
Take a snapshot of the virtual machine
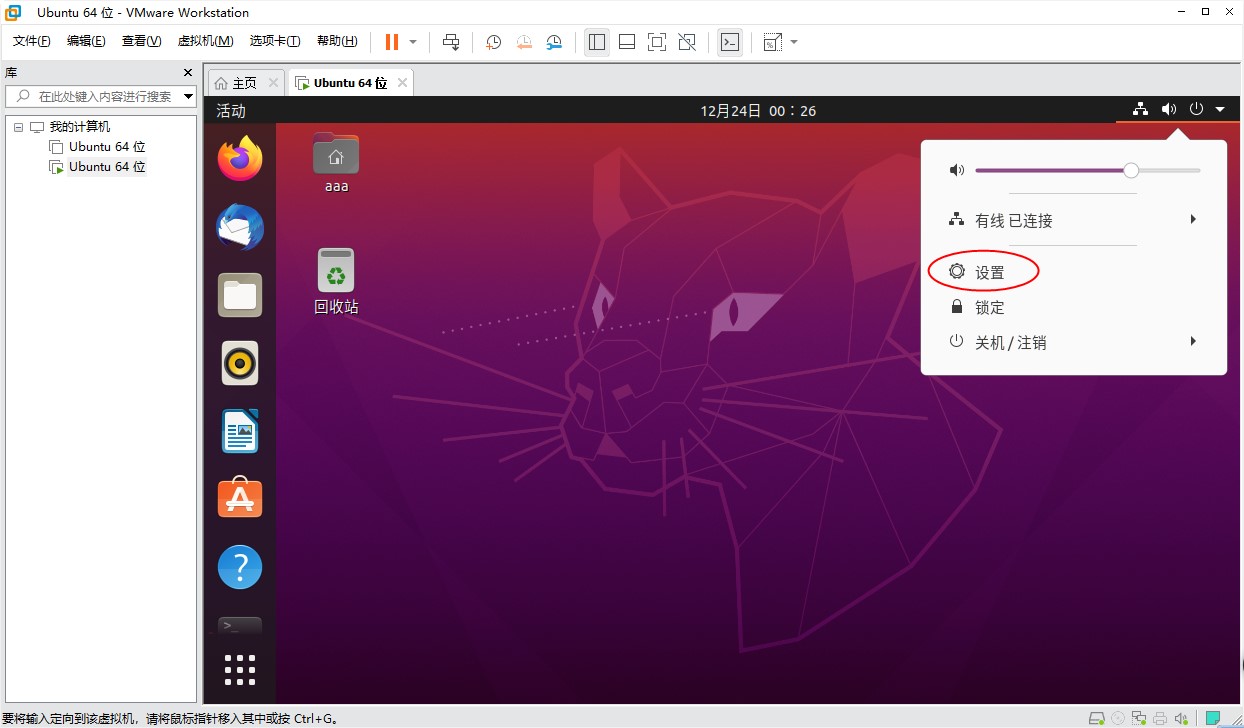pyautogui.click(x=493, y=42)
